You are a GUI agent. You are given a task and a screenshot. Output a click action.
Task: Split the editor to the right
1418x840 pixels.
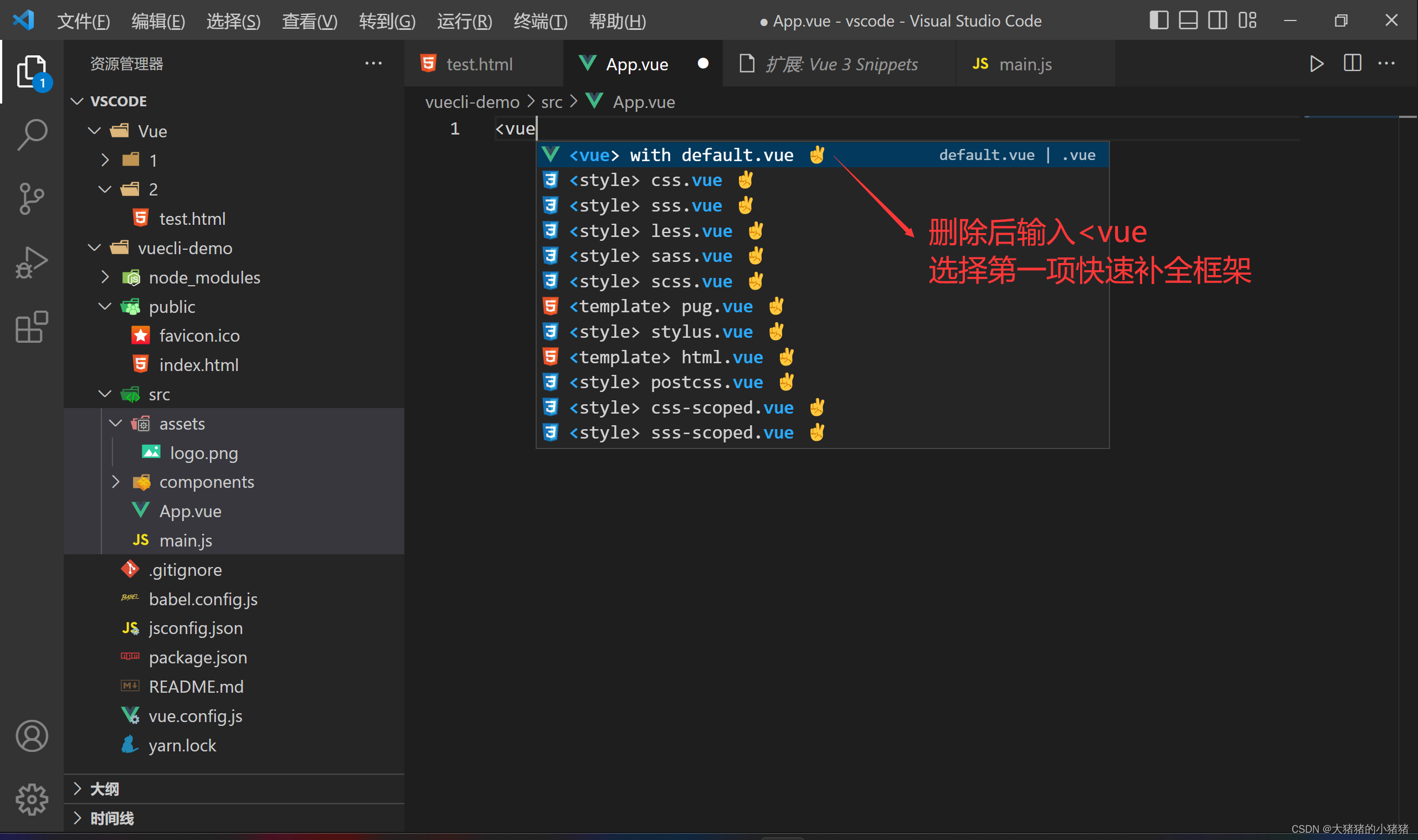(1352, 63)
